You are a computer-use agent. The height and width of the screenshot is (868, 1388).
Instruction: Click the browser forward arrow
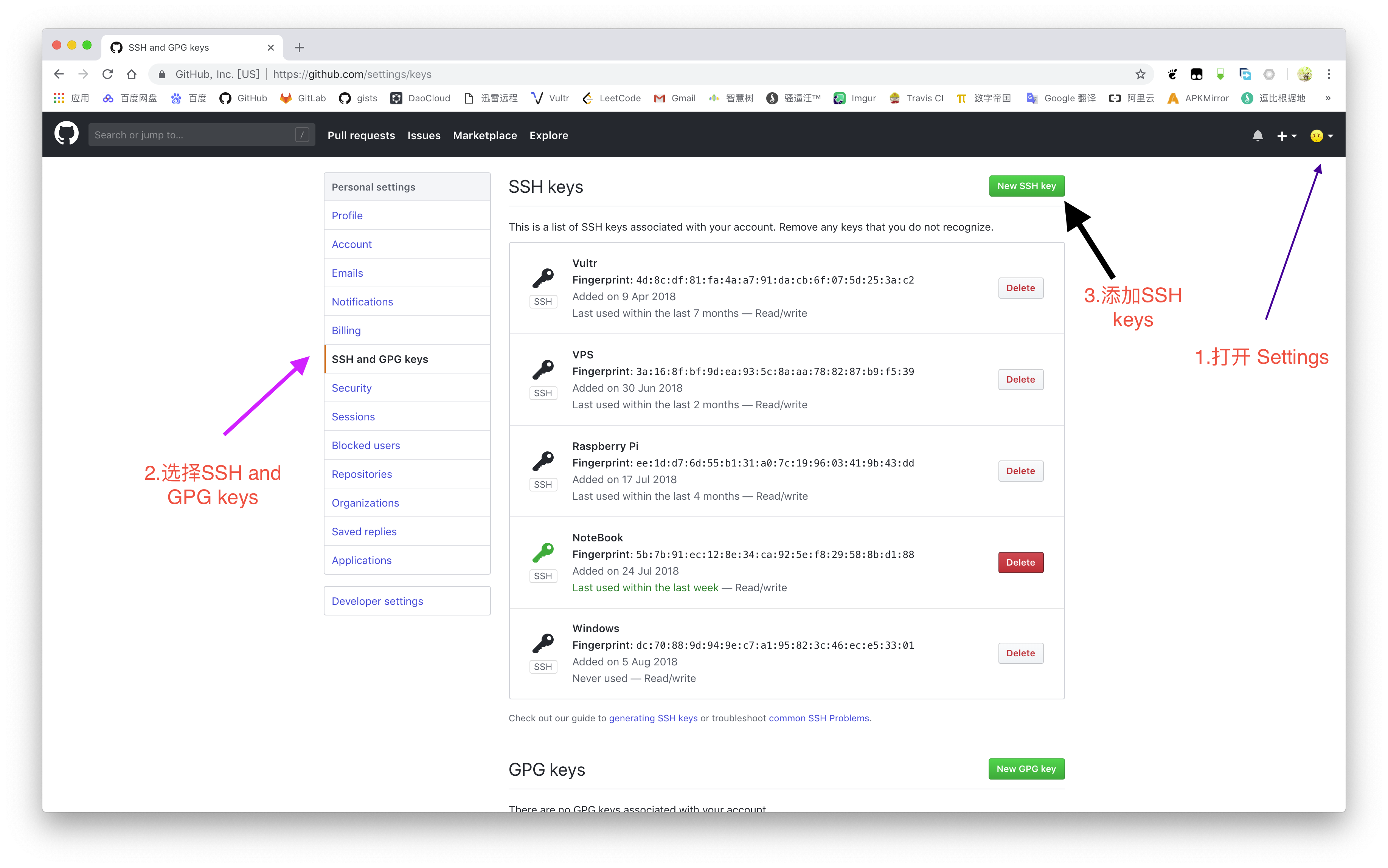click(x=83, y=74)
